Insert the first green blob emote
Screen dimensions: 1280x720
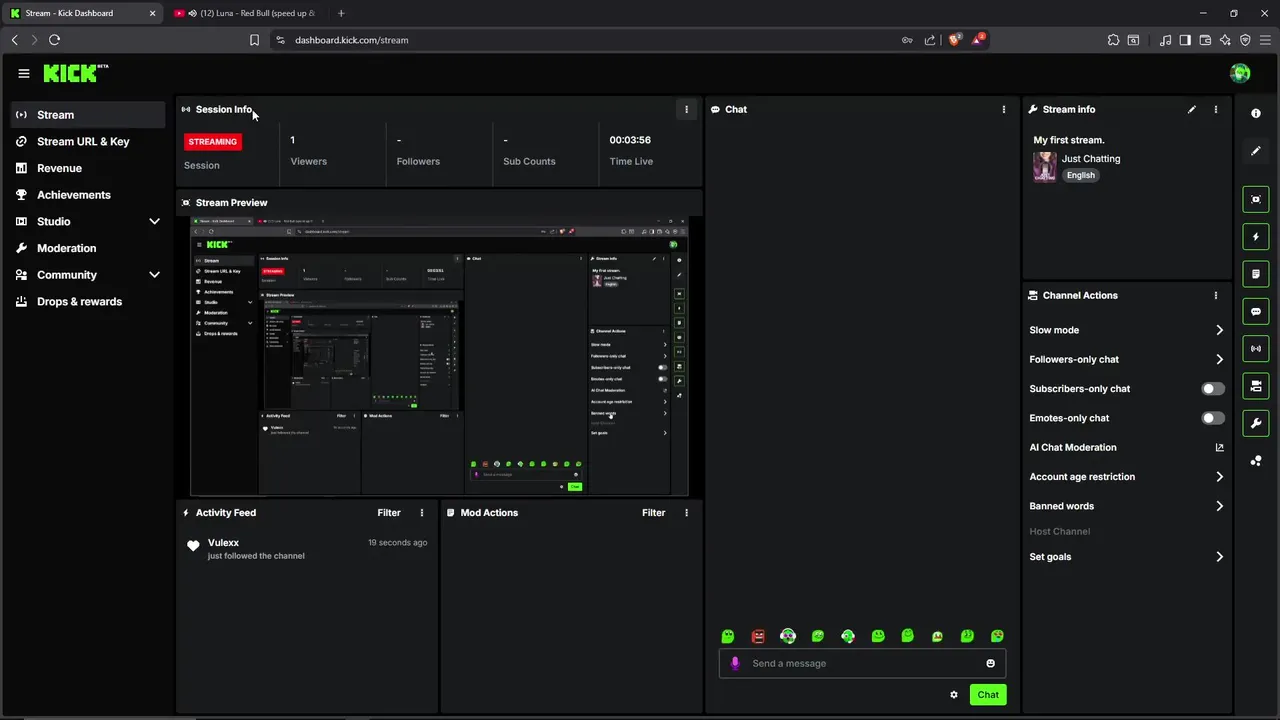coord(728,636)
